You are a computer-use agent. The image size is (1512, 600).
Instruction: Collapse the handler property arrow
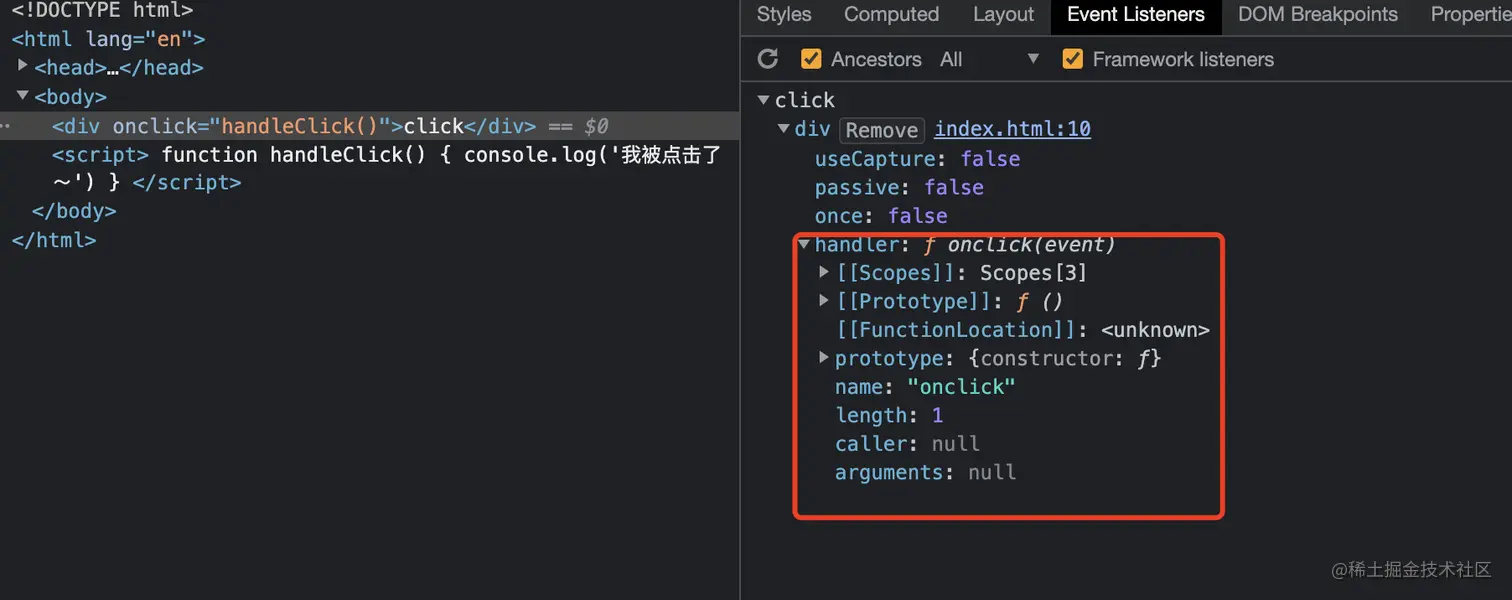[804, 244]
